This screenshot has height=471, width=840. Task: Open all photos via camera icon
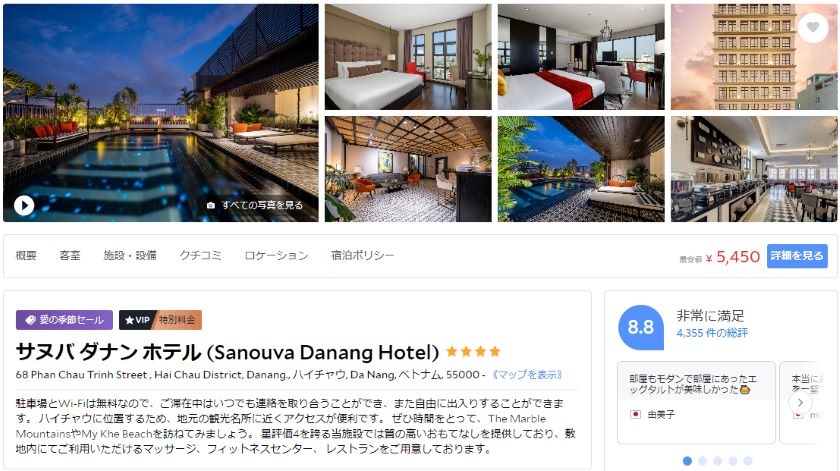[211, 205]
